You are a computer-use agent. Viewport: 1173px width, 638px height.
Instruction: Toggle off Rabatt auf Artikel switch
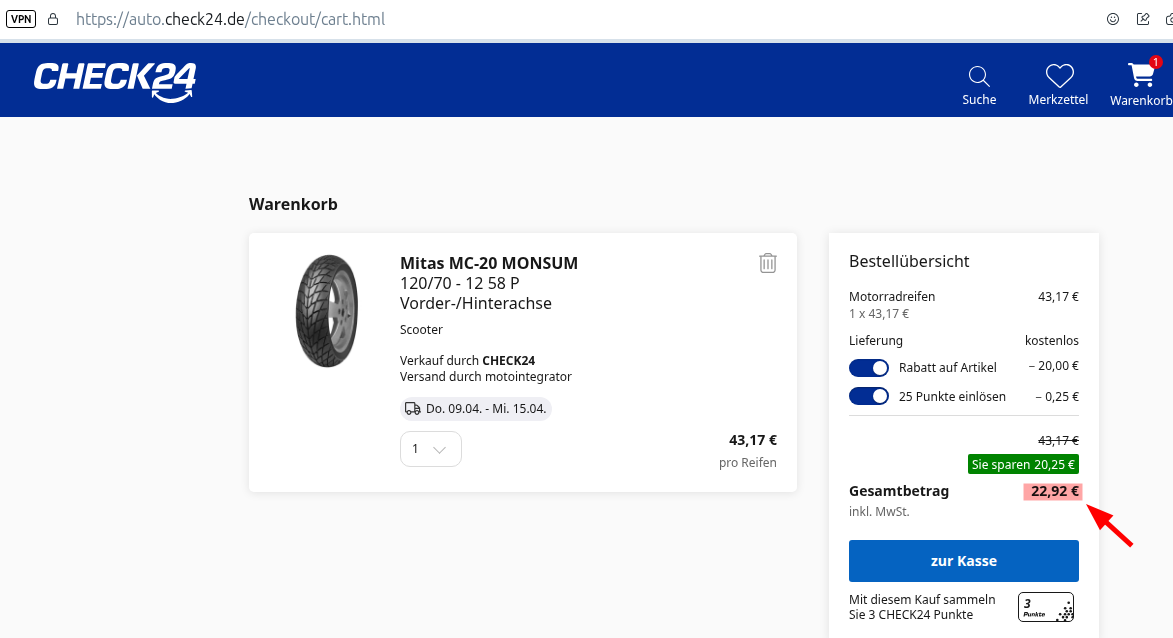(868, 367)
